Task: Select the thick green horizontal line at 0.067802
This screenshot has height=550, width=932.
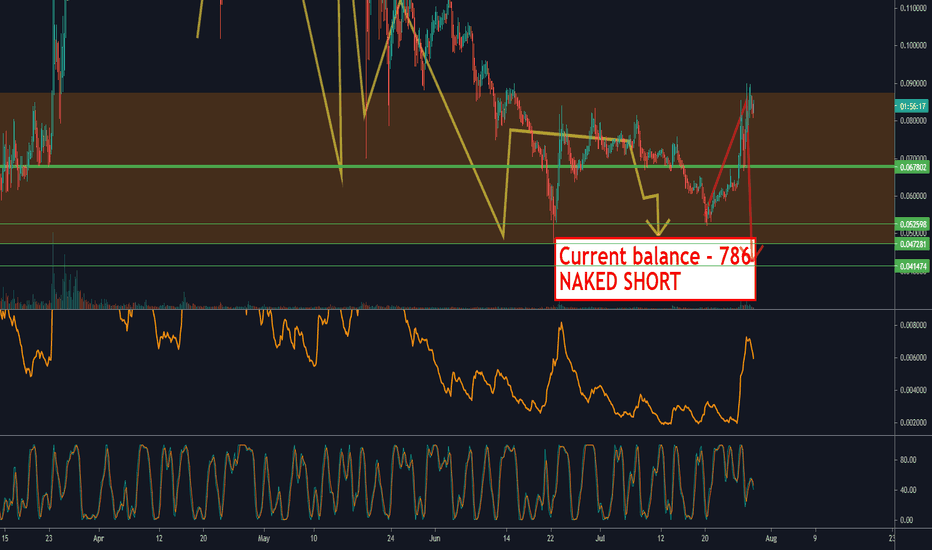Action: coord(447,166)
